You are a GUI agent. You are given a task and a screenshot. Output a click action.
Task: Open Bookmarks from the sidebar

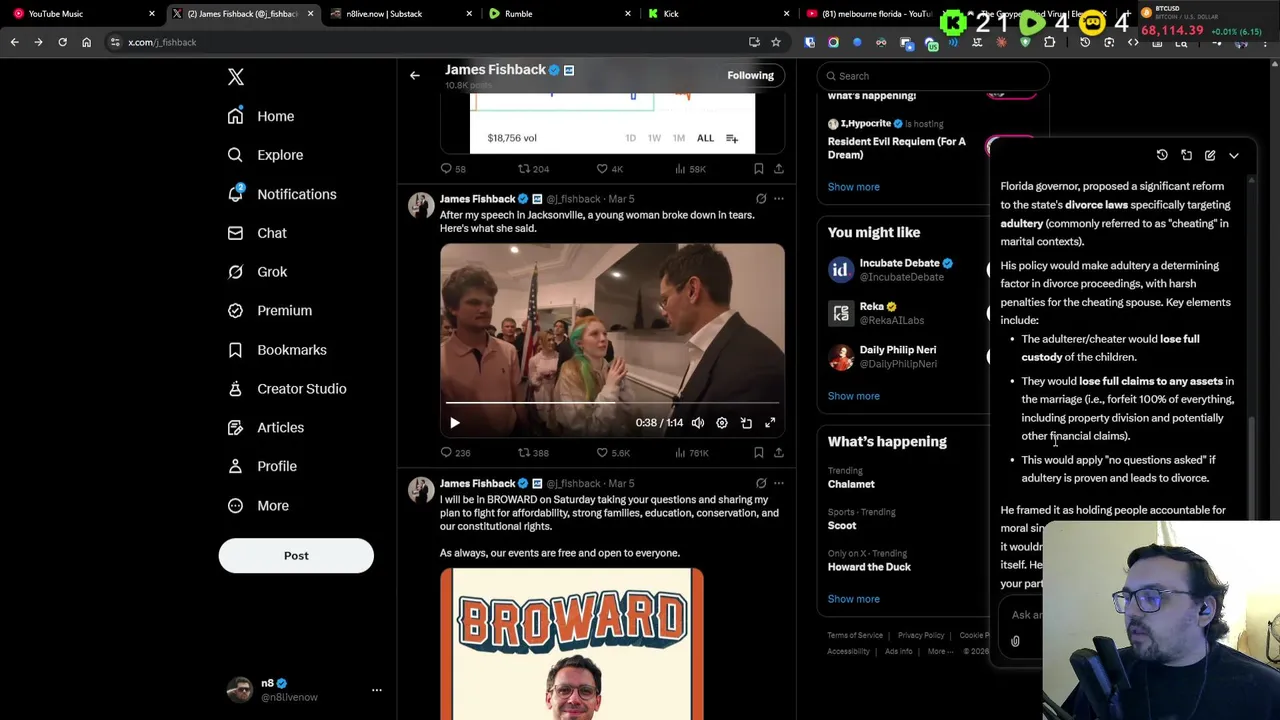click(277, 350)
